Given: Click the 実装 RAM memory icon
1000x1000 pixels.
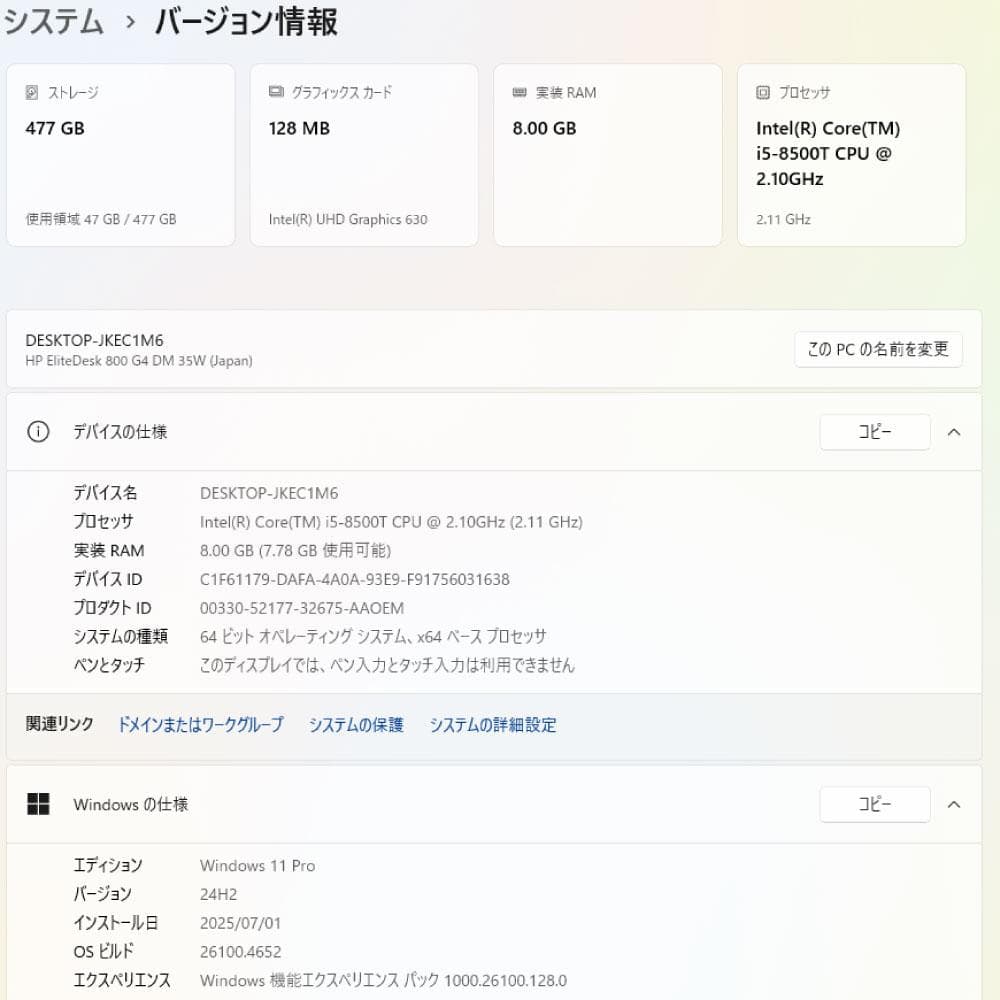Looking at the screenshot, I should (518, 92).
